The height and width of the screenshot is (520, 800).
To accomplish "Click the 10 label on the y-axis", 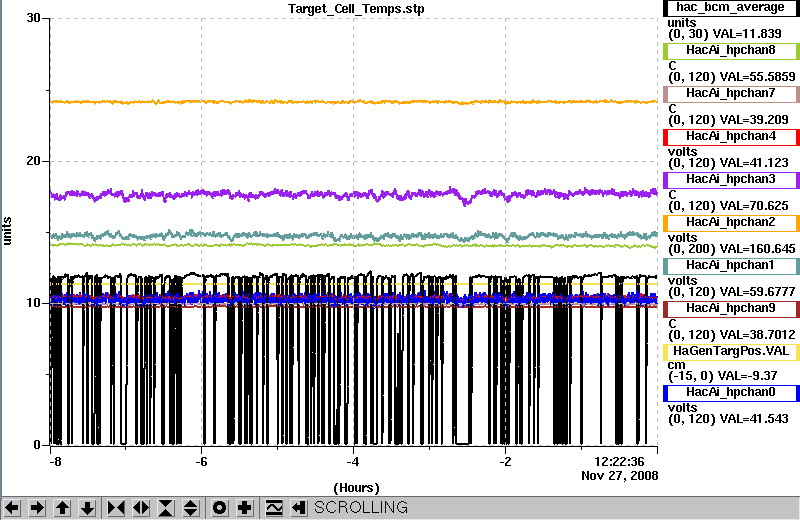I will coord(33,303).
